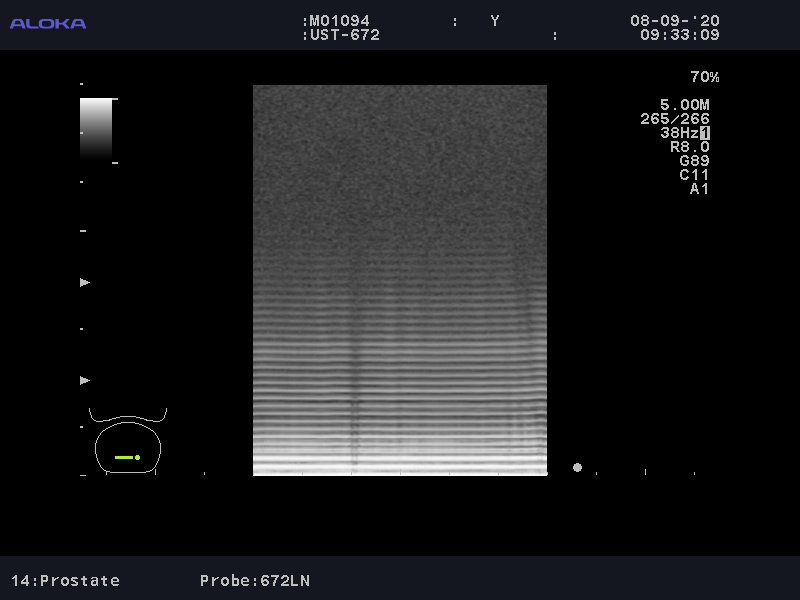Click the time 09:33:09

pos(679,35)
